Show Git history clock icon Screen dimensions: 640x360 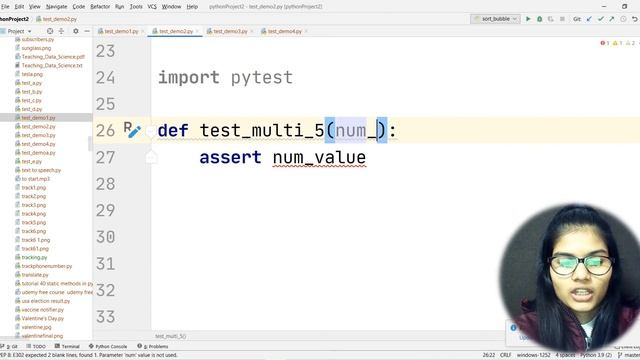click(x=623, y=19)
